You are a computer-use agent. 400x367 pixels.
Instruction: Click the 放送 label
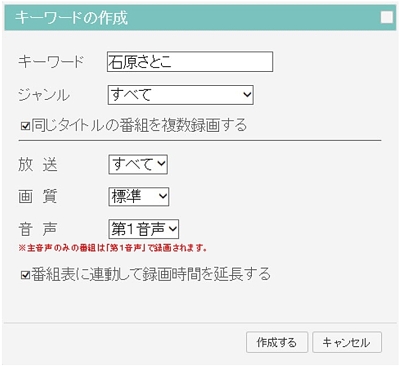point(38,164)
